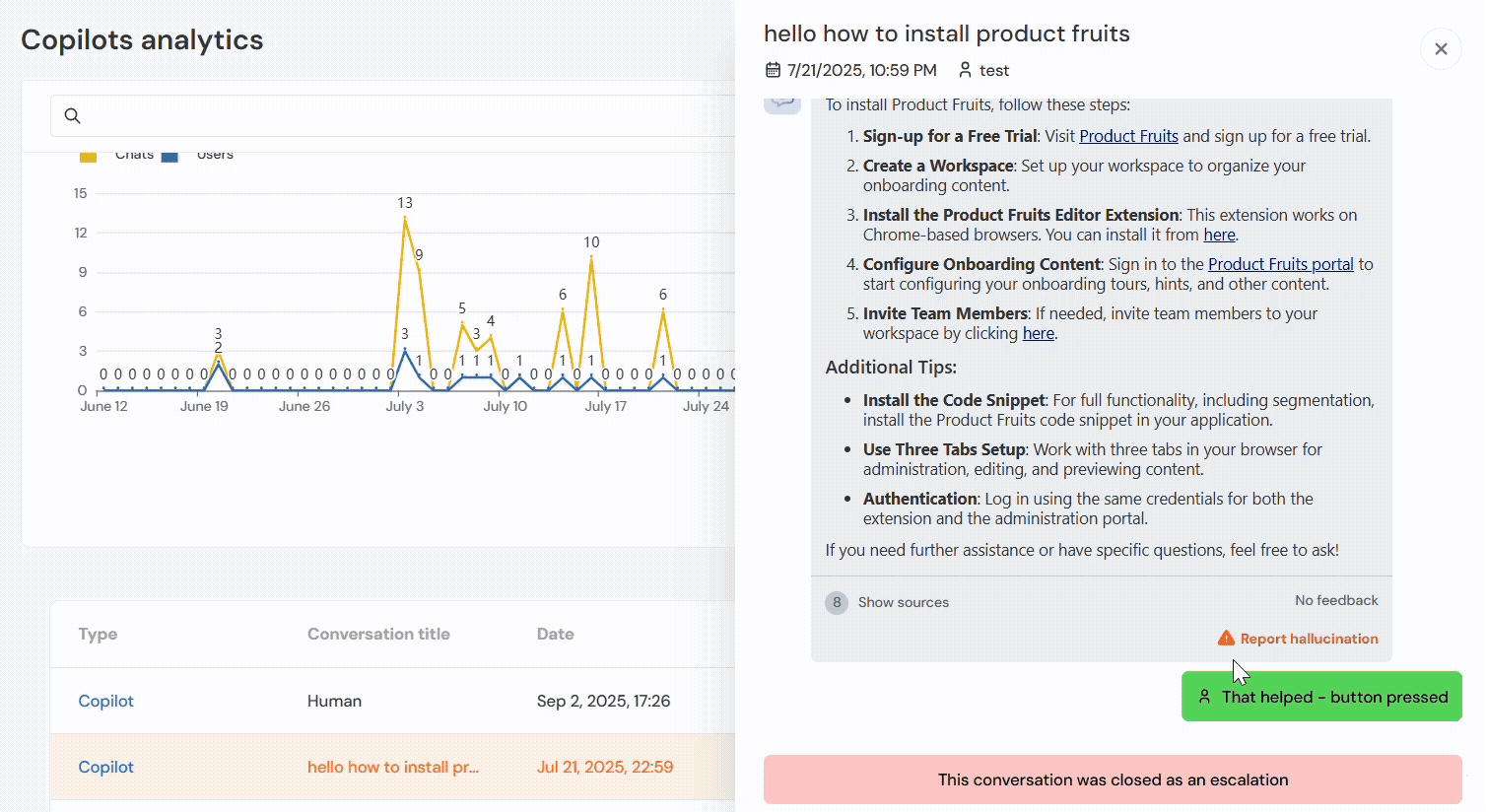The image size is (1486, 812).
Task: Open the Product Fruits portal link
Action: point(1280,264)
